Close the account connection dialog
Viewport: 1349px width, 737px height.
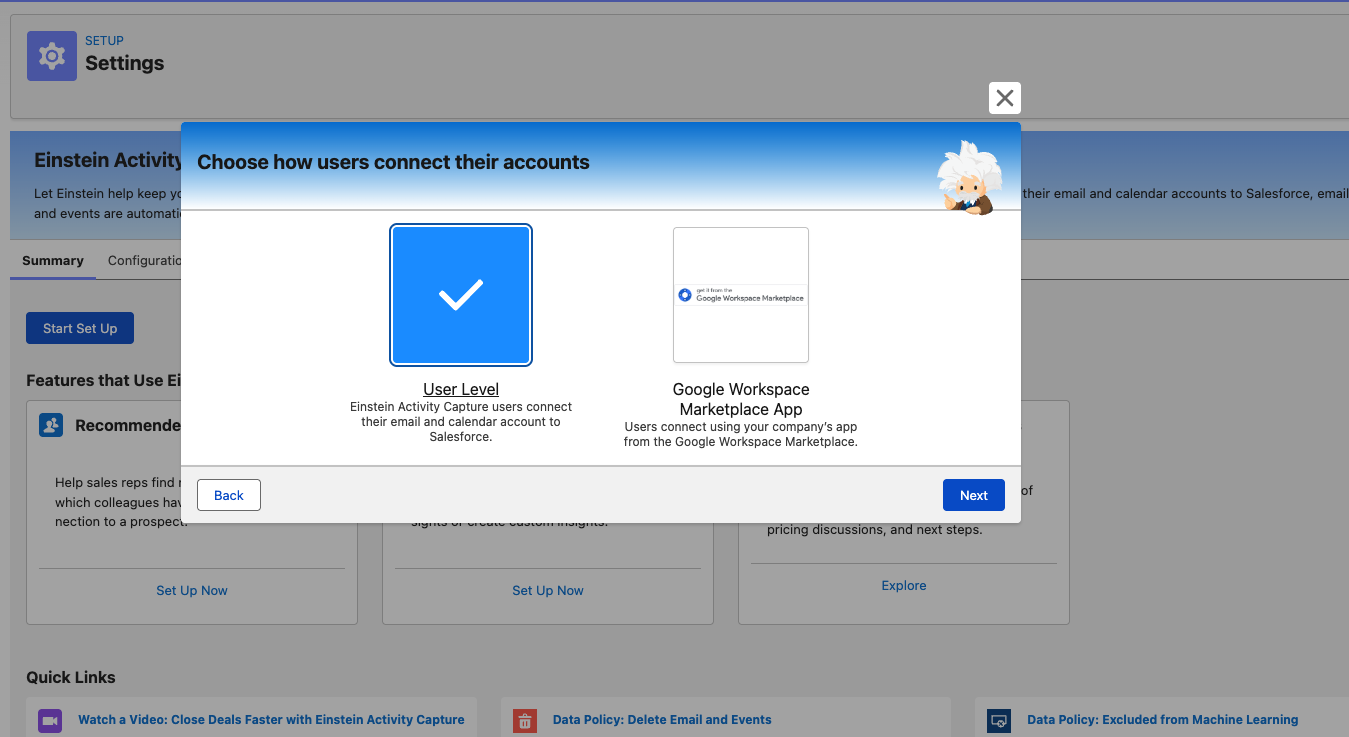click(x=1005, y=98)
